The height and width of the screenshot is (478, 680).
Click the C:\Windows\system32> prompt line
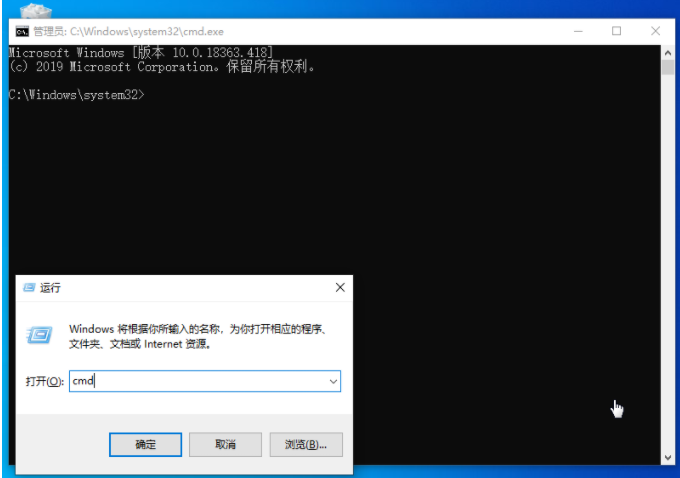point(77,94)
